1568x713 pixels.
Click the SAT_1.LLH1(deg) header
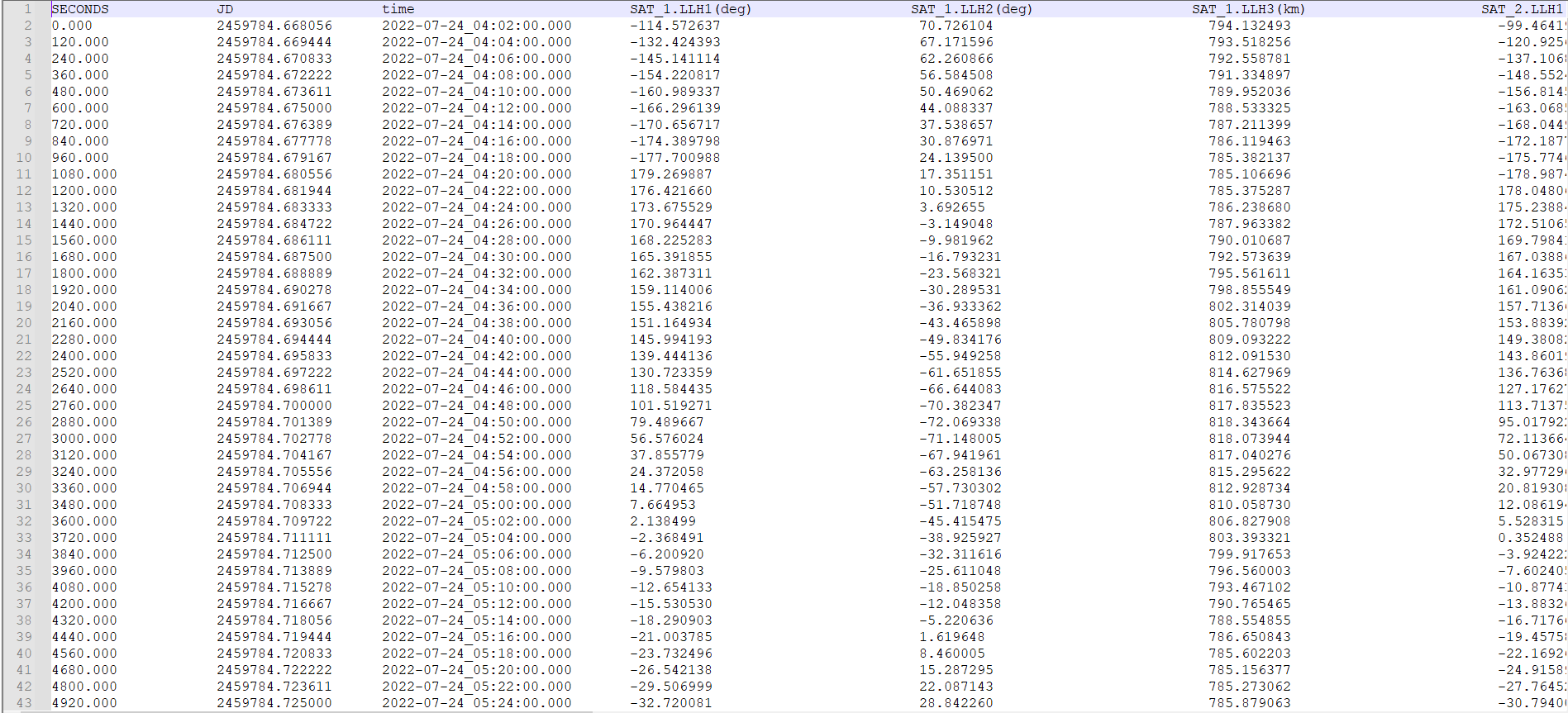pyautogui.click(x=690, y=9)
